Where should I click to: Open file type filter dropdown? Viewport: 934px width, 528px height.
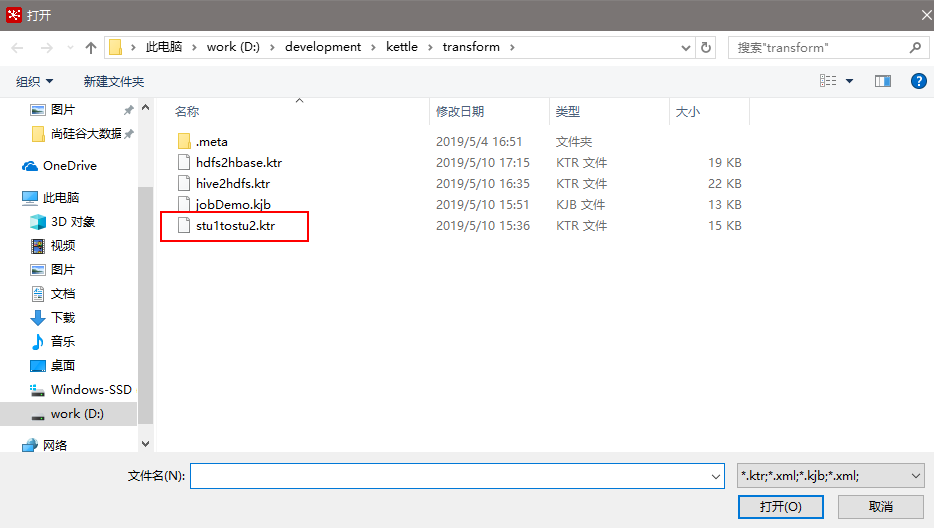[x=831, y=476]
